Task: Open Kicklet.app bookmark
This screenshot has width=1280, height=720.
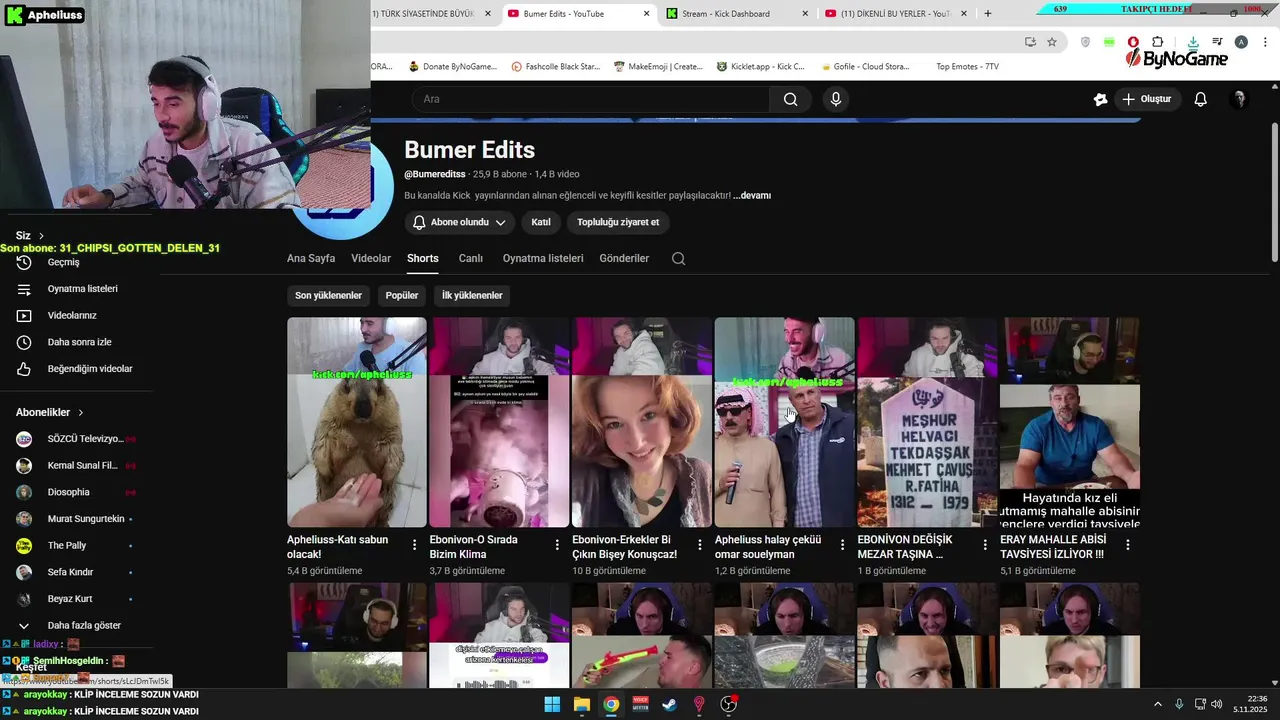Action: click(x=760, y=67)
